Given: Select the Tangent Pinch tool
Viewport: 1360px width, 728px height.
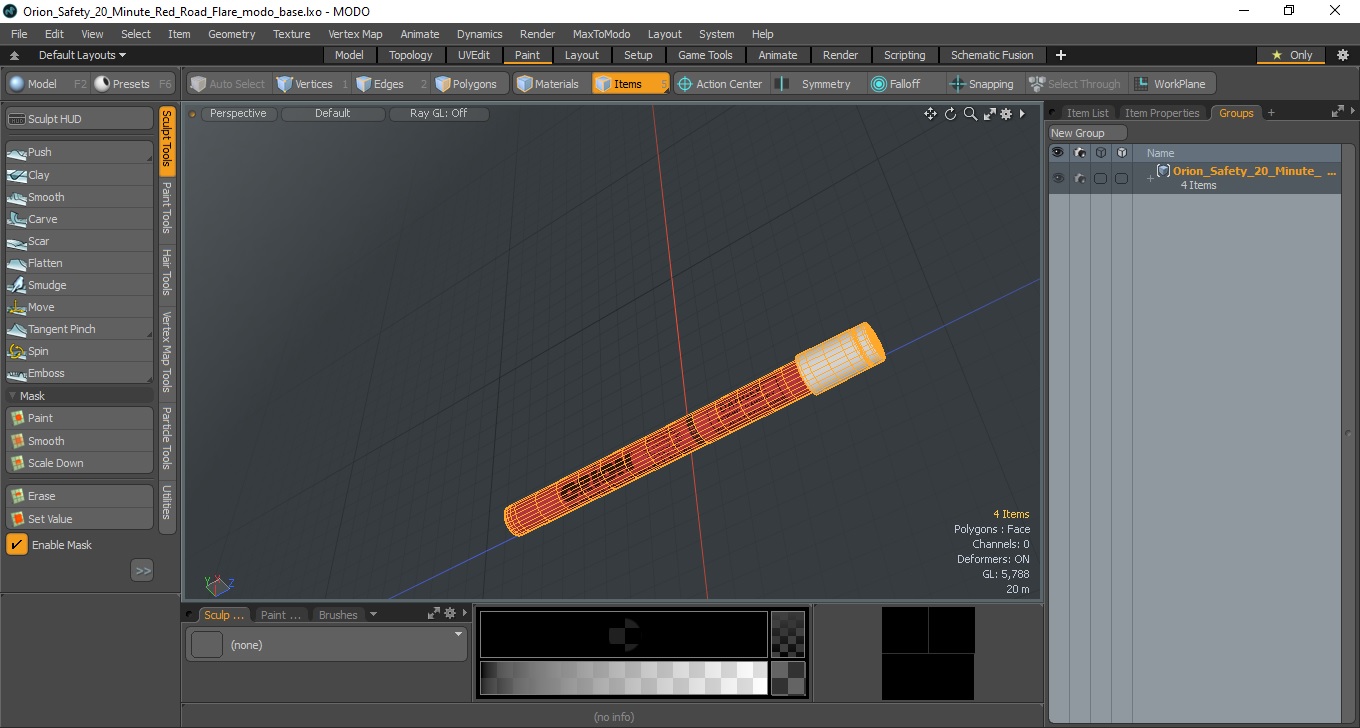Looking at the screenshot, I should [79, 329].
